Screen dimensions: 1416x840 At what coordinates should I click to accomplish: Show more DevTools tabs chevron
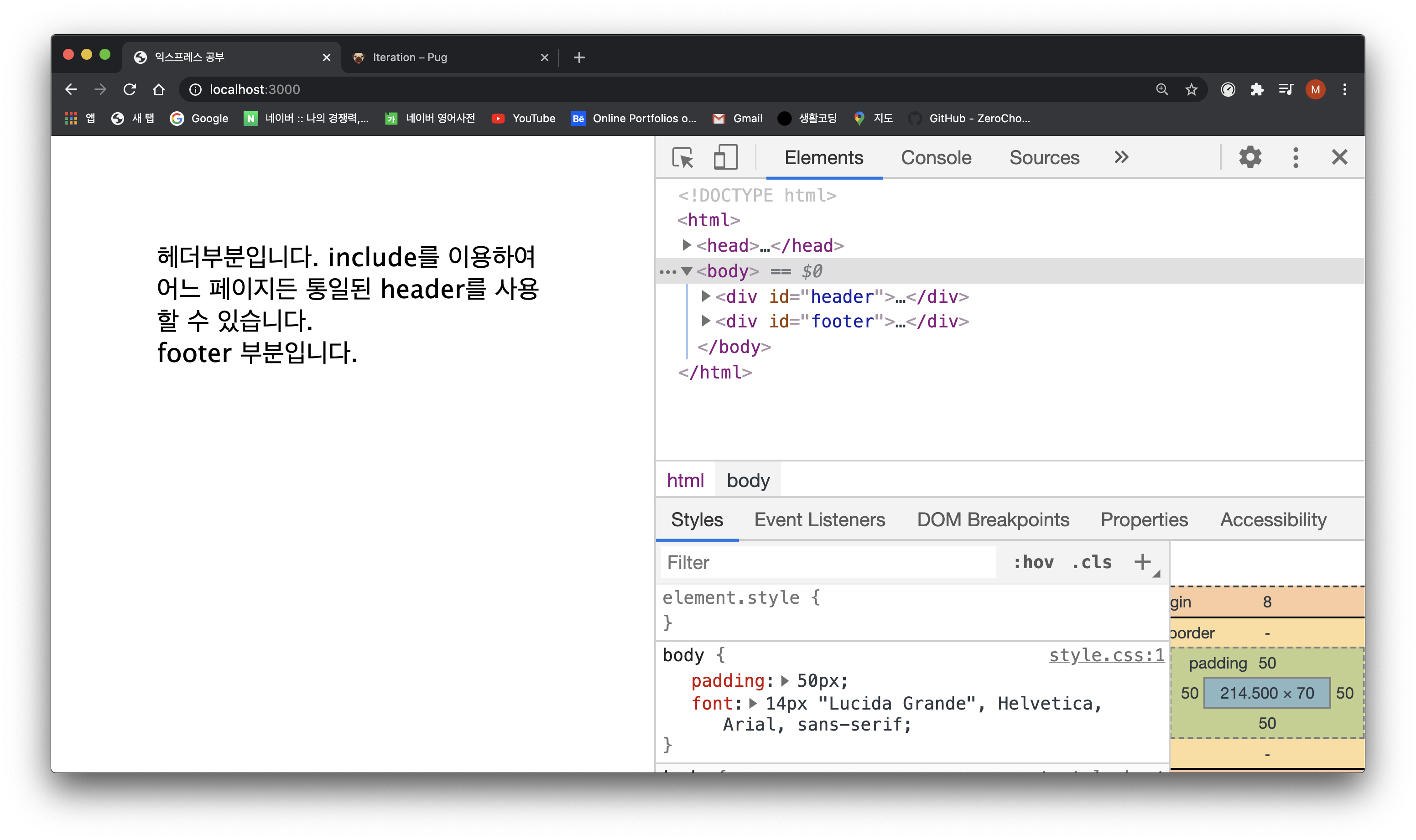click(1121, 157)
